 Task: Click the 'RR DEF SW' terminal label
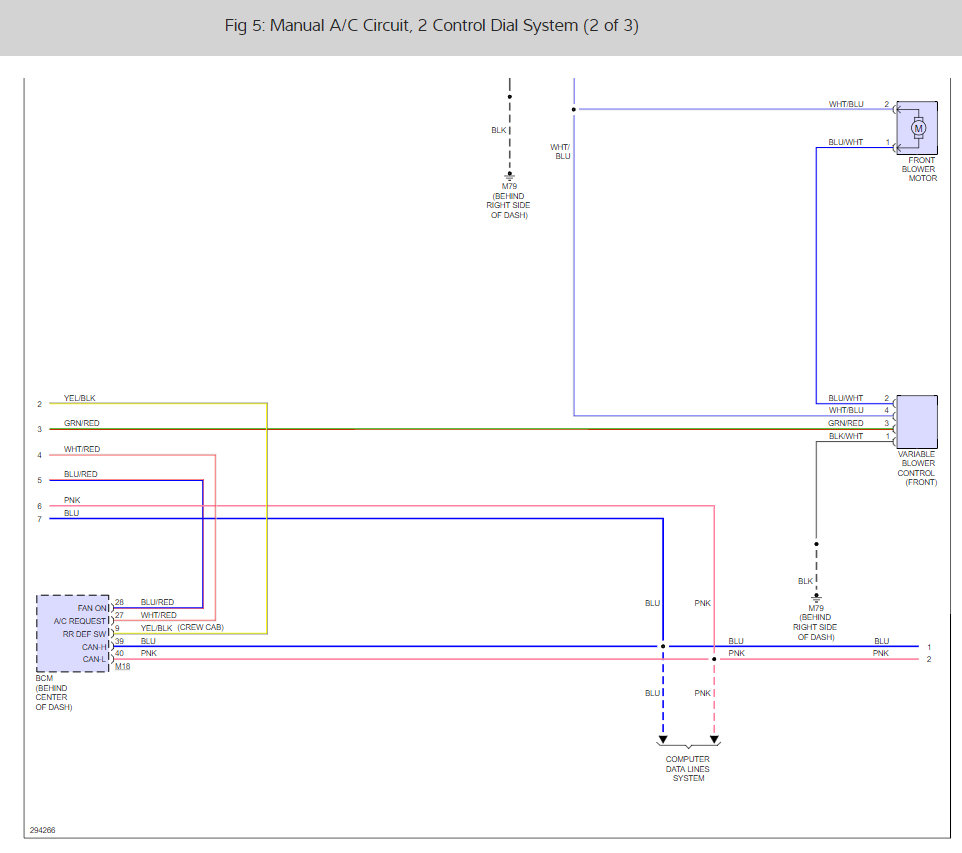pos(85,634)
